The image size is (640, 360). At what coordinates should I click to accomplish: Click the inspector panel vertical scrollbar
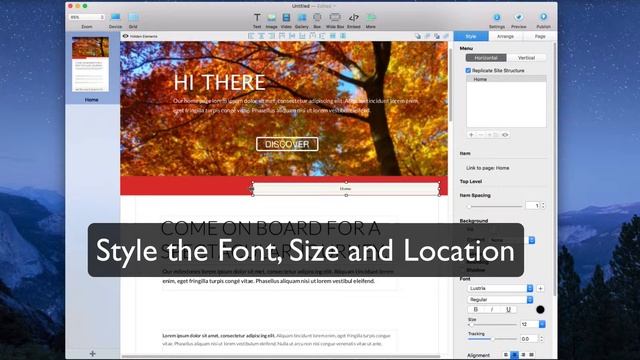pyautogui.click(x=555, y=169)
